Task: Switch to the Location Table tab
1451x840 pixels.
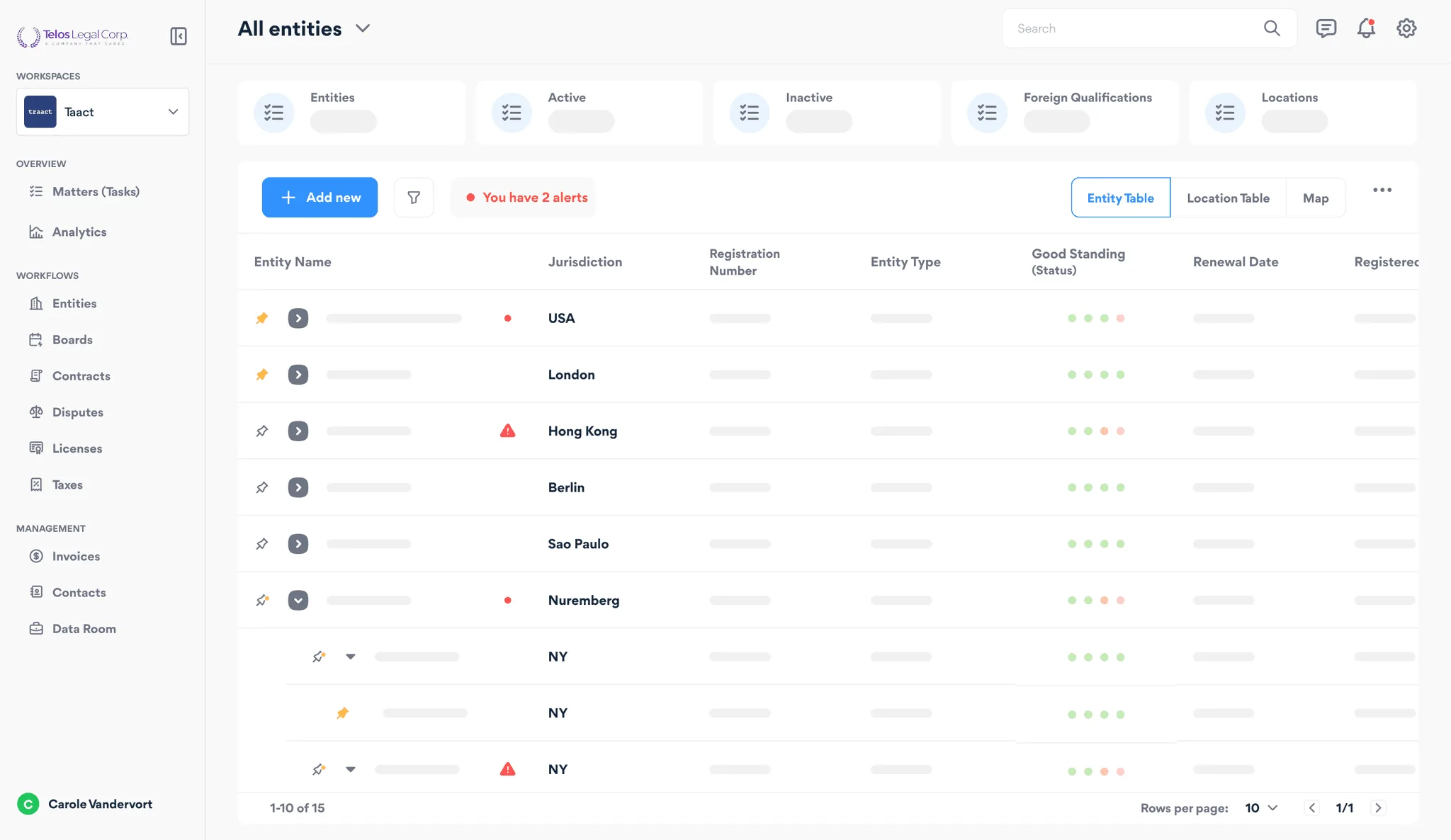Action: (x=1228, y=198)
